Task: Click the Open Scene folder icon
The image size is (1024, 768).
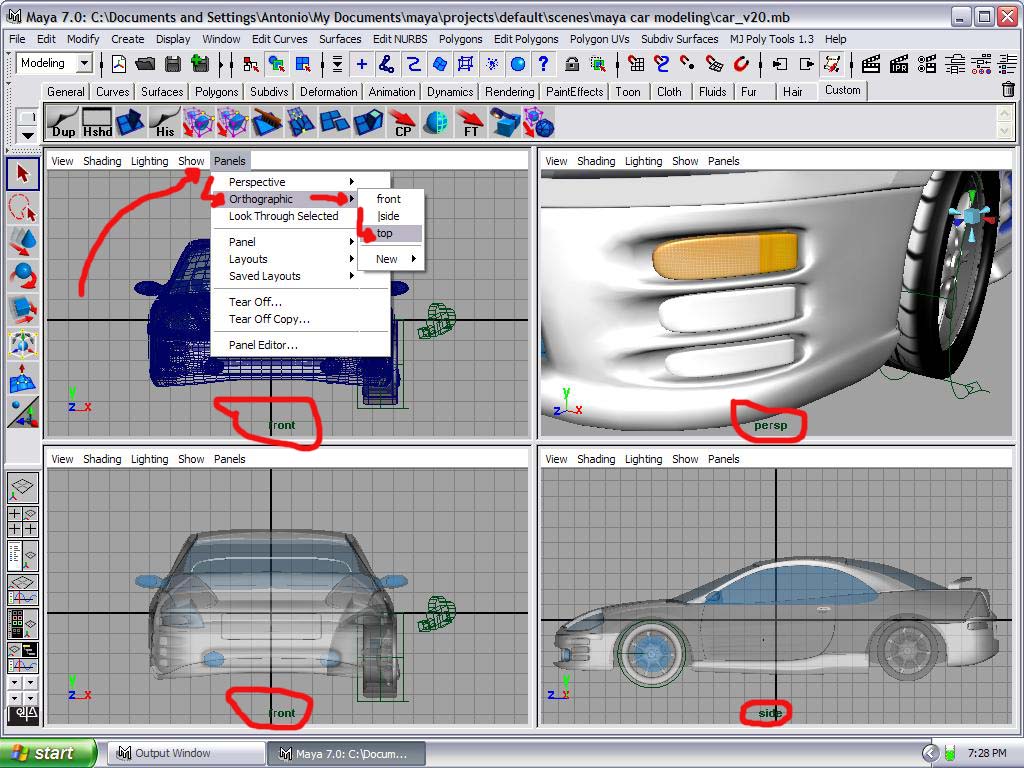Action: pos(146,64)
